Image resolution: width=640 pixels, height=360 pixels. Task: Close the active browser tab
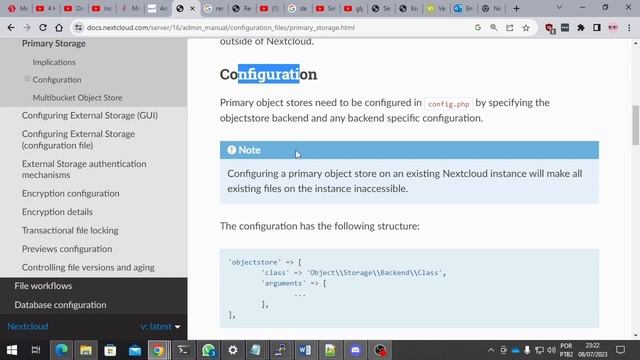193,8
